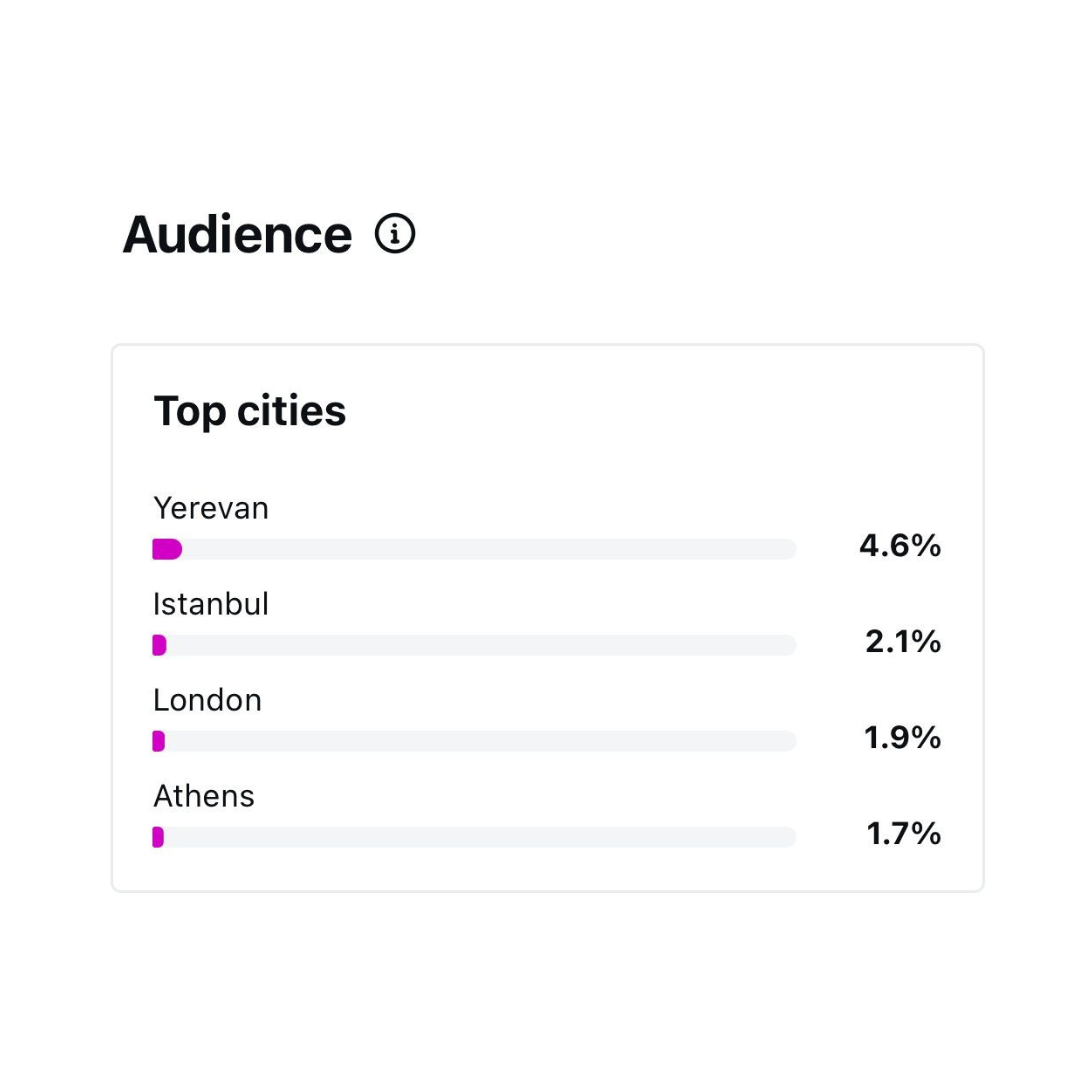Click the Istanbul city label
Image resolution: width=1080 pixels, height=1080 pixels.
[211, 604]
